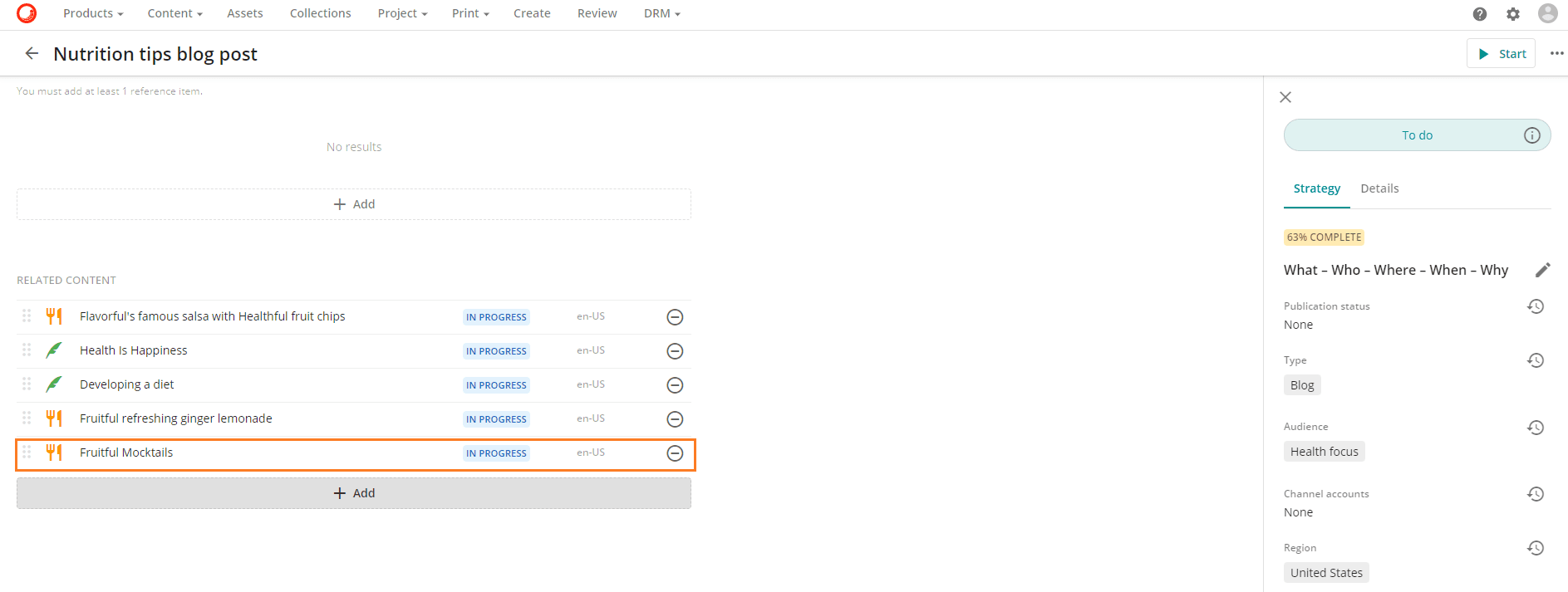Screen dimensions: 1568x592
Task: Close the side panel with the X
Action: [x=1285, y=97]
